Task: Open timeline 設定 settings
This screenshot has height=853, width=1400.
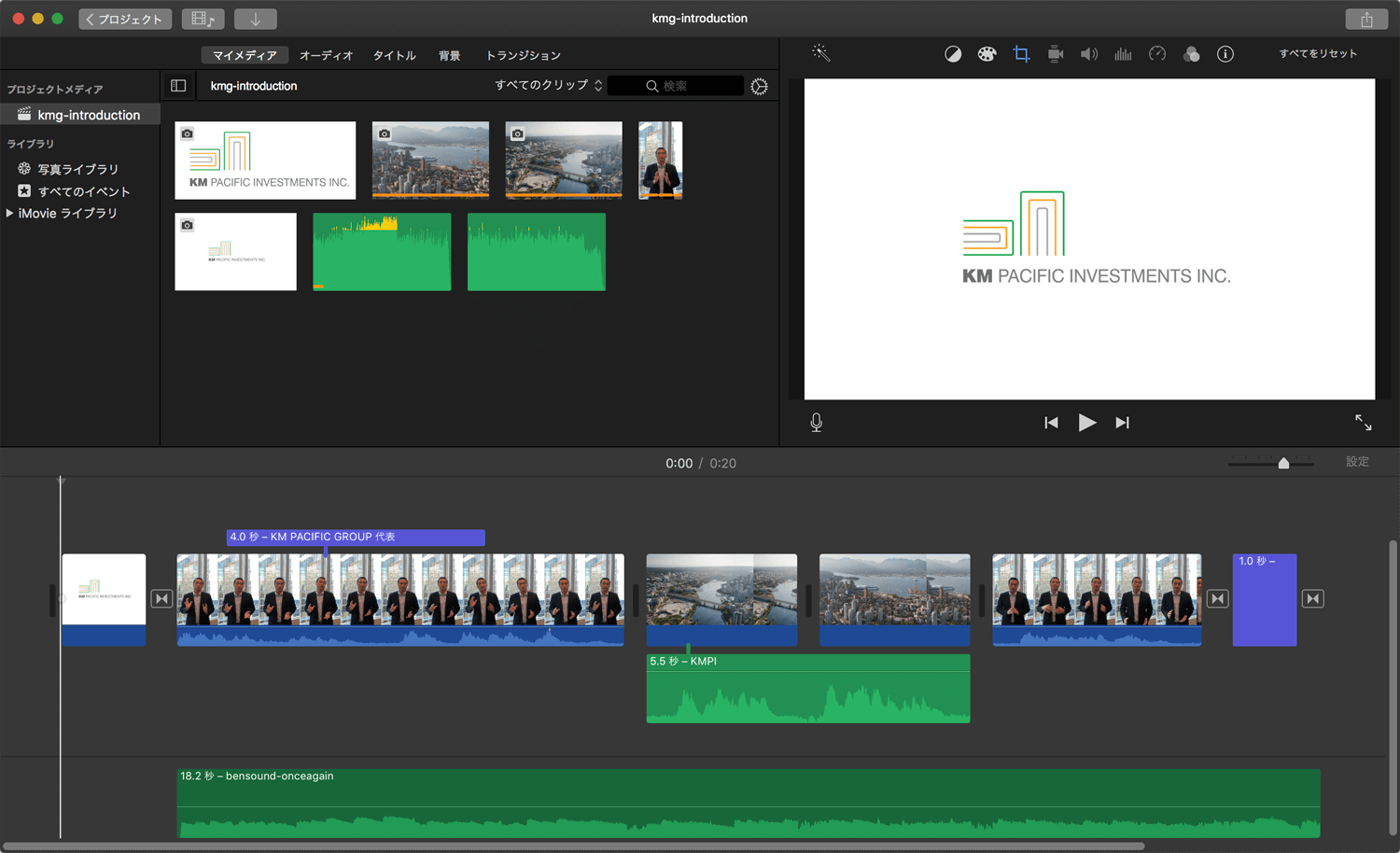Action: (1357, 462)
